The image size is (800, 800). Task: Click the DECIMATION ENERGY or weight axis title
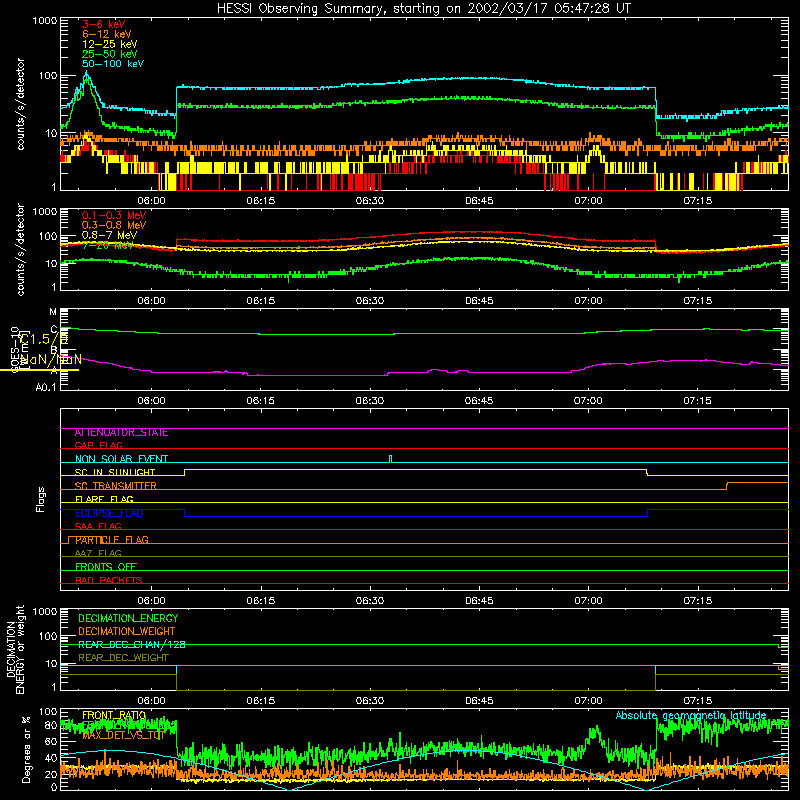(15, 649)
